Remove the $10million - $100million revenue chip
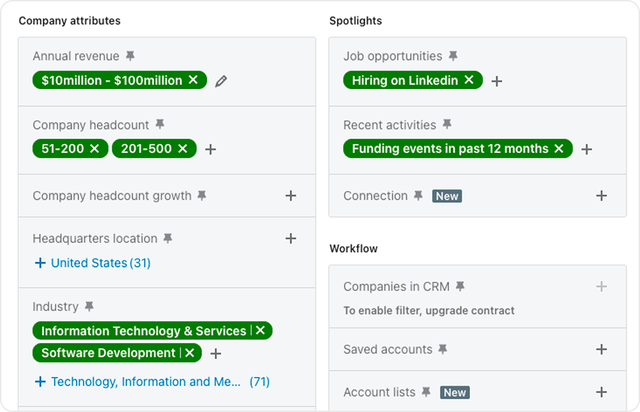 click(x=193, y=80)
